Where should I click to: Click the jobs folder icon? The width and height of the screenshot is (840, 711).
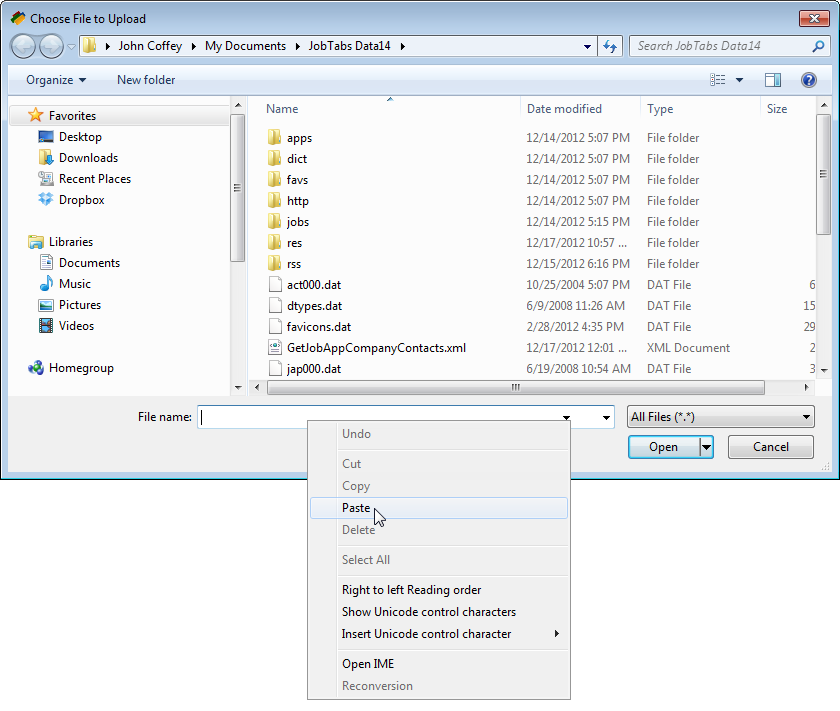point(274,221)
